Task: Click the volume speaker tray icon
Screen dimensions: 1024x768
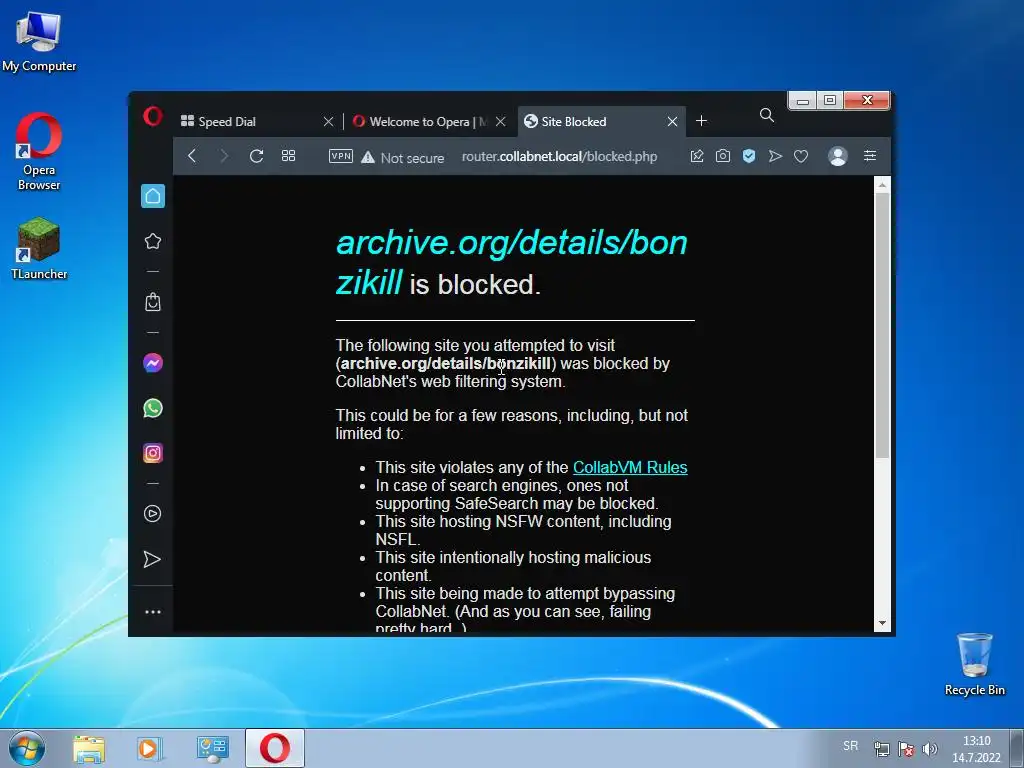Action: pos(930,749)
